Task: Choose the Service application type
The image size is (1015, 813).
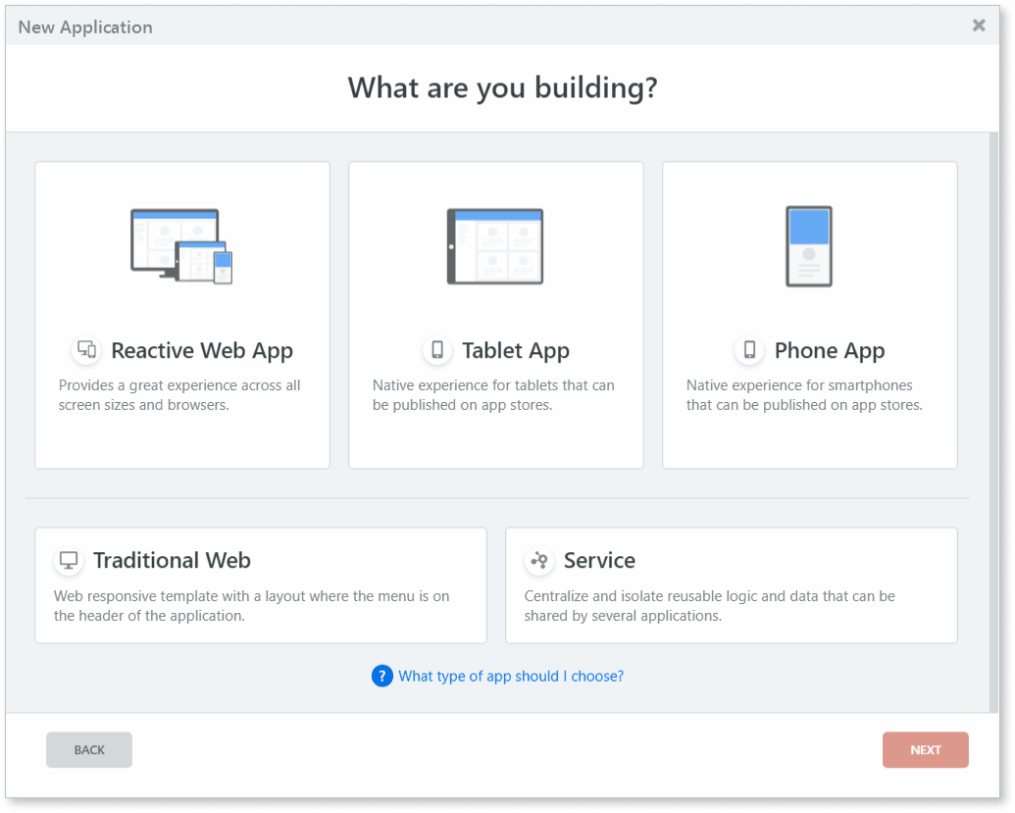Action: [731, 585]
